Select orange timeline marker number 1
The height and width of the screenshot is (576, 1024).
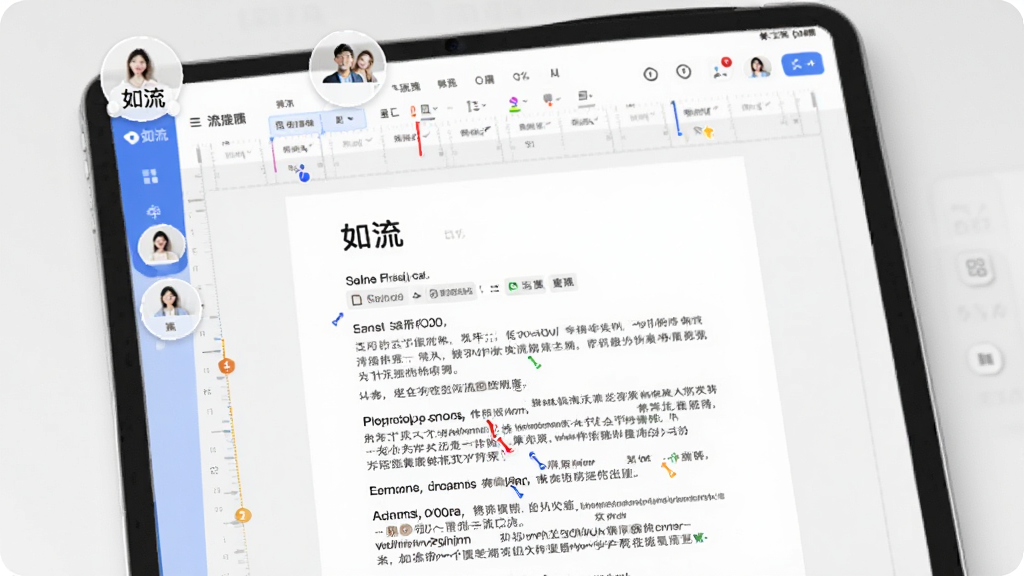227,366
